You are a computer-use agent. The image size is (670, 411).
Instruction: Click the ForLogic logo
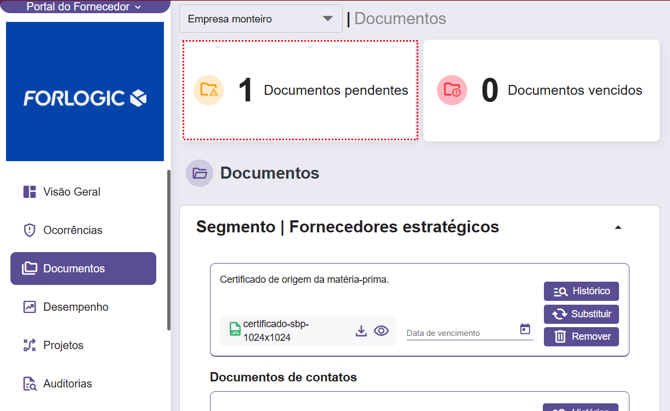(85, 97)
